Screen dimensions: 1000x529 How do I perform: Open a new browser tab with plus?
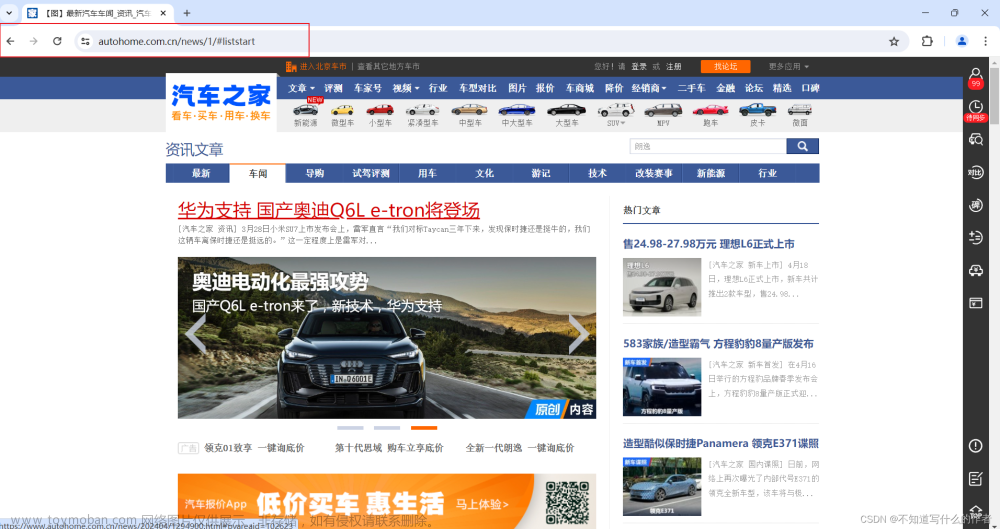(187, 13)
